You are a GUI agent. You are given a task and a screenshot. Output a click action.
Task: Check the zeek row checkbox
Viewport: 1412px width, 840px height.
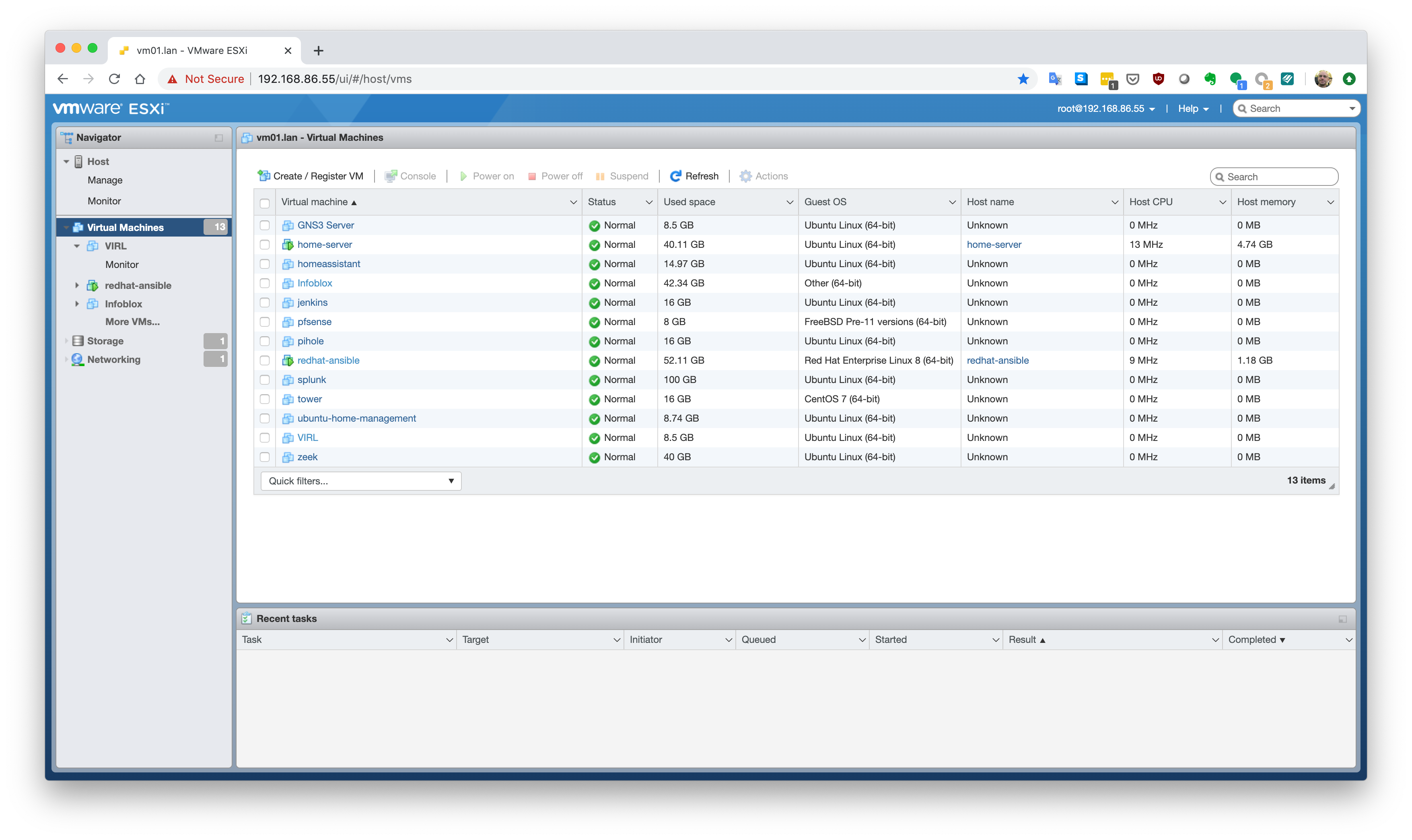265,457
